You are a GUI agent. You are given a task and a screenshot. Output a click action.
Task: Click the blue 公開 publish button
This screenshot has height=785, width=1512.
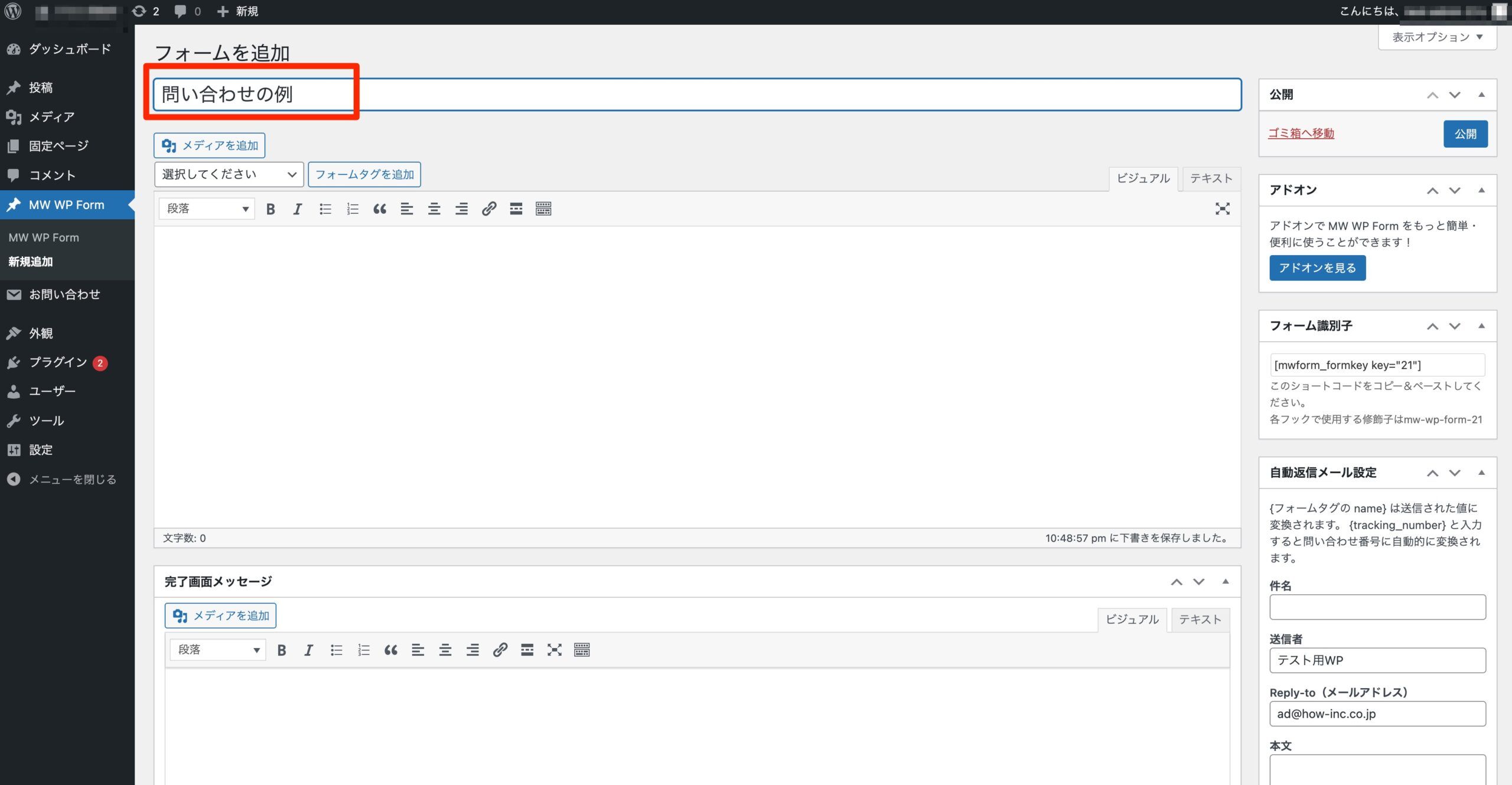[x=1465, y=134]
